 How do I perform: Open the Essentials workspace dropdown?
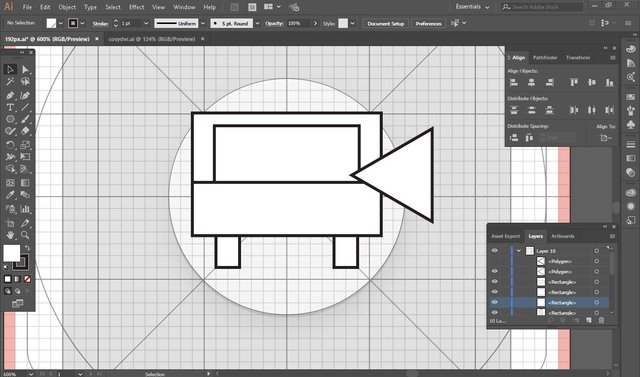472,7
